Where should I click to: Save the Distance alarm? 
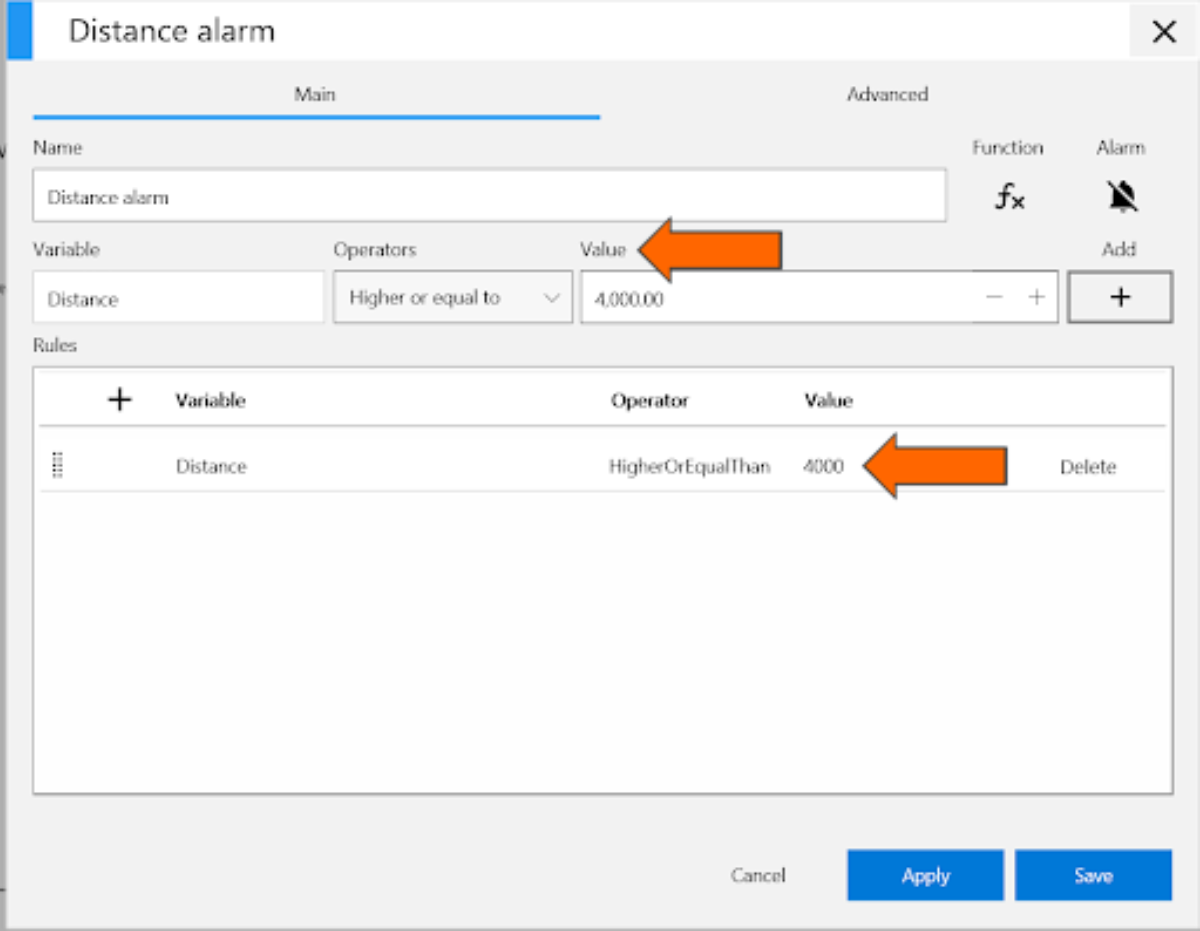1093,875
